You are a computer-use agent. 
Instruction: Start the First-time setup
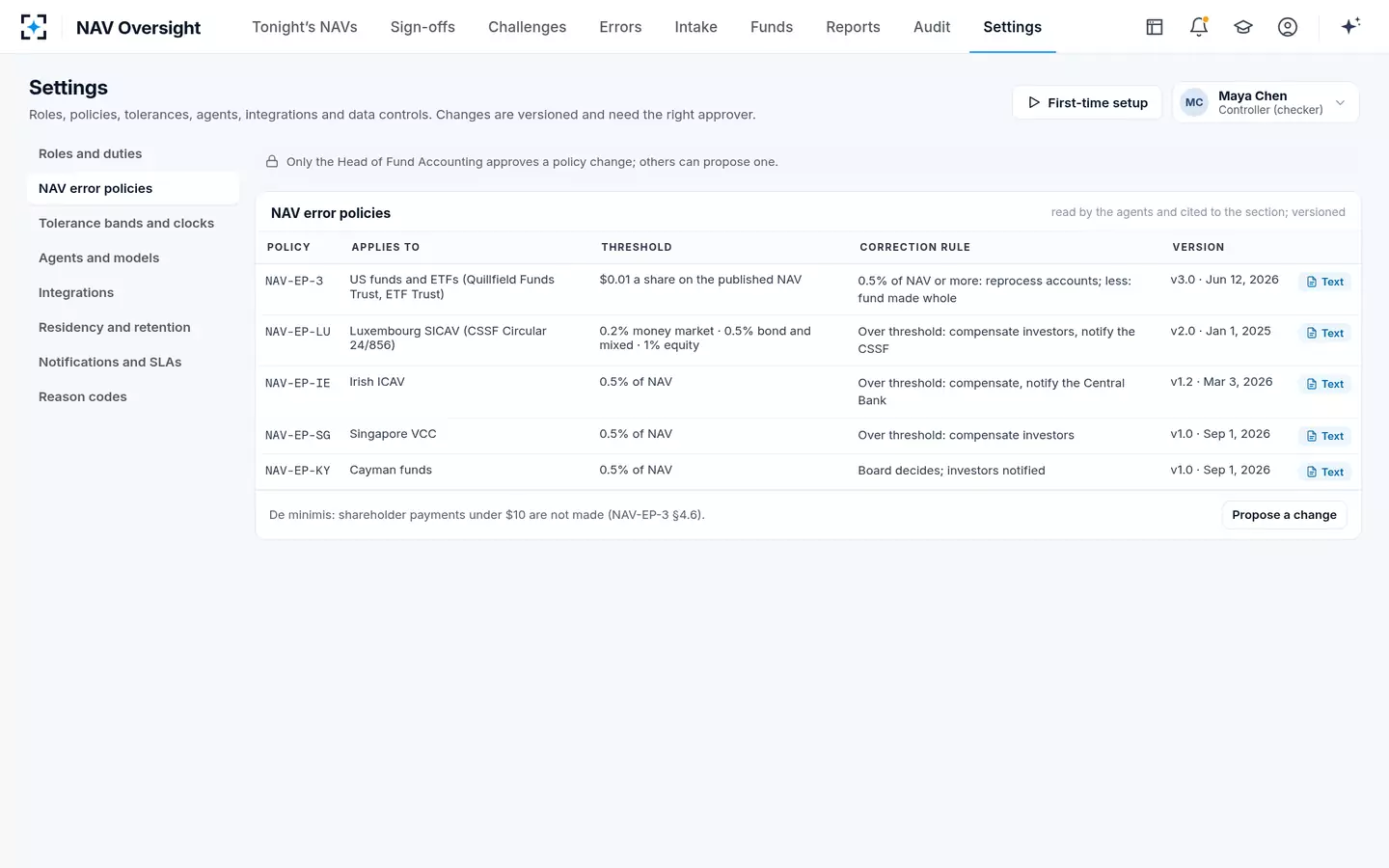coord(1087,102)
